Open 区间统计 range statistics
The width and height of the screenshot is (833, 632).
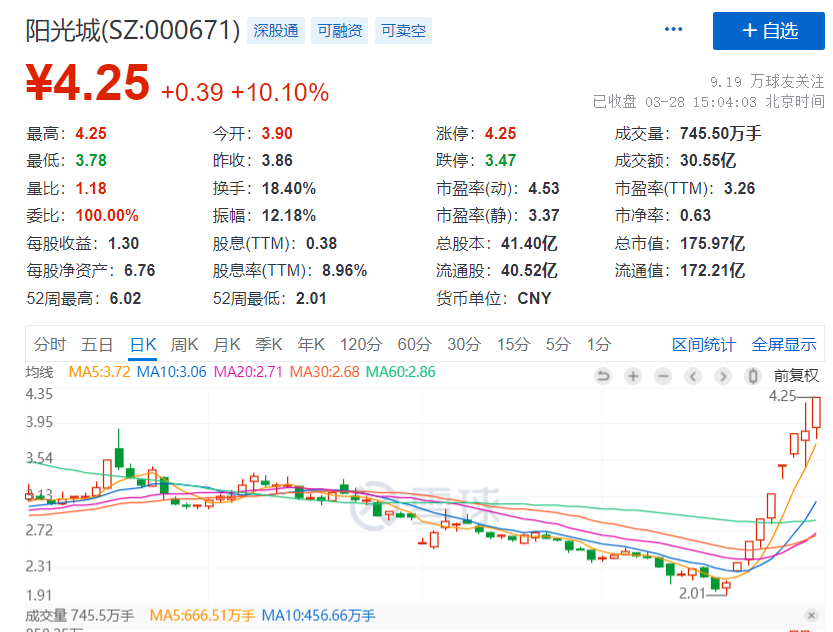click(704, 345)
